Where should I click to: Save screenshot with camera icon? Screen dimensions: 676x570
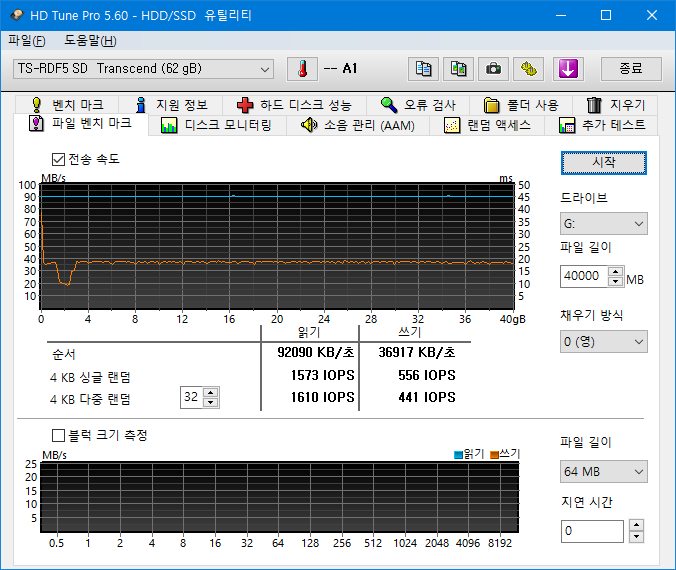coord(493,69)
